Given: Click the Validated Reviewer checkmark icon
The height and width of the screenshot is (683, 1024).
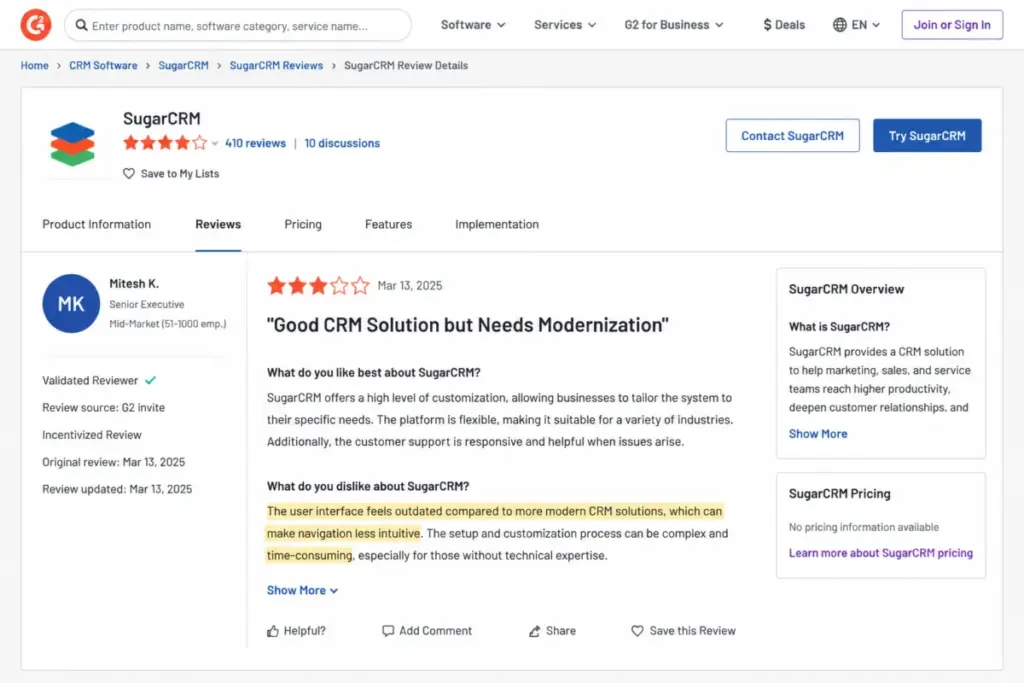Looking at the screenshot, I should [x=151, y=380].
